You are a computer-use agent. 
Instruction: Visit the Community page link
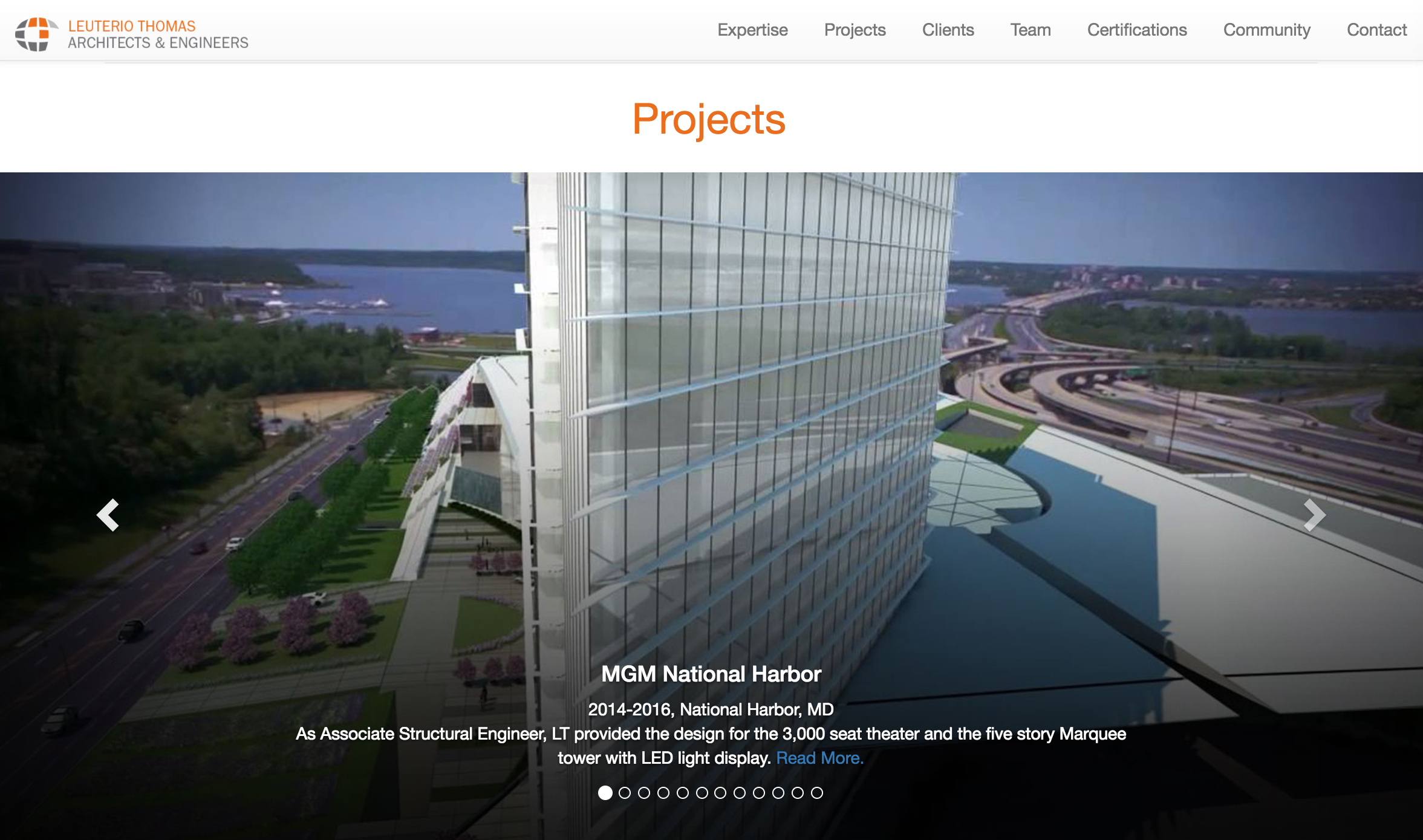pos(1266,30)
